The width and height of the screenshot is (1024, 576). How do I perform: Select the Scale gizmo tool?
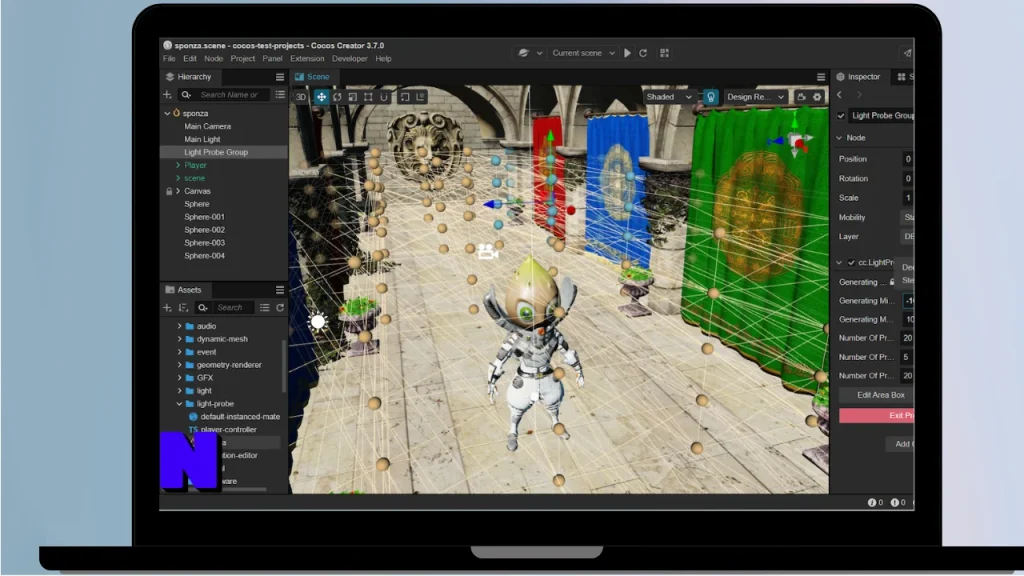(353, 97)
